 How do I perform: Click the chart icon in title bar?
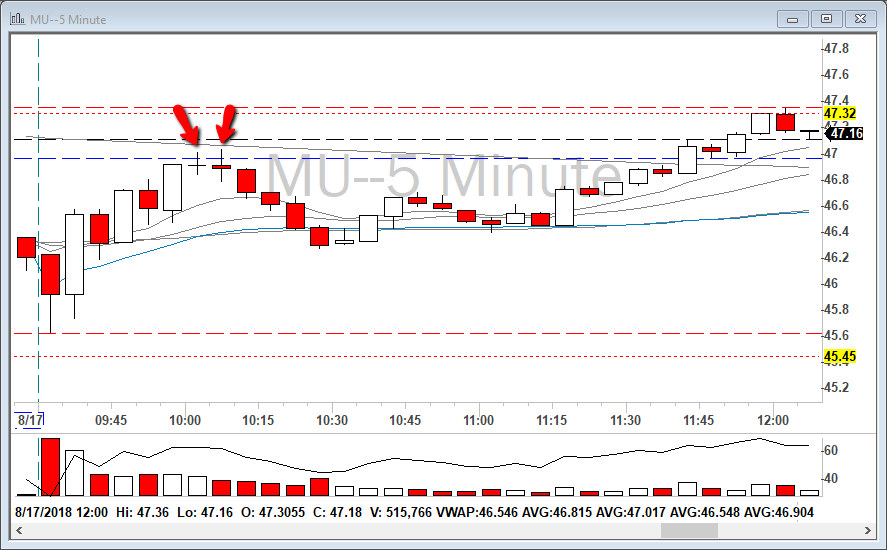coord(18,19)
